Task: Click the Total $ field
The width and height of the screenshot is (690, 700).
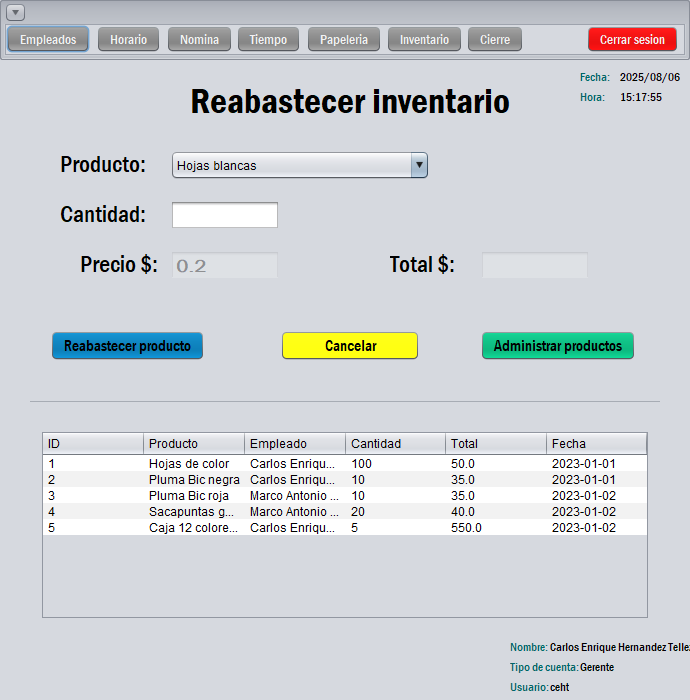Action: [x=535, y=265]
